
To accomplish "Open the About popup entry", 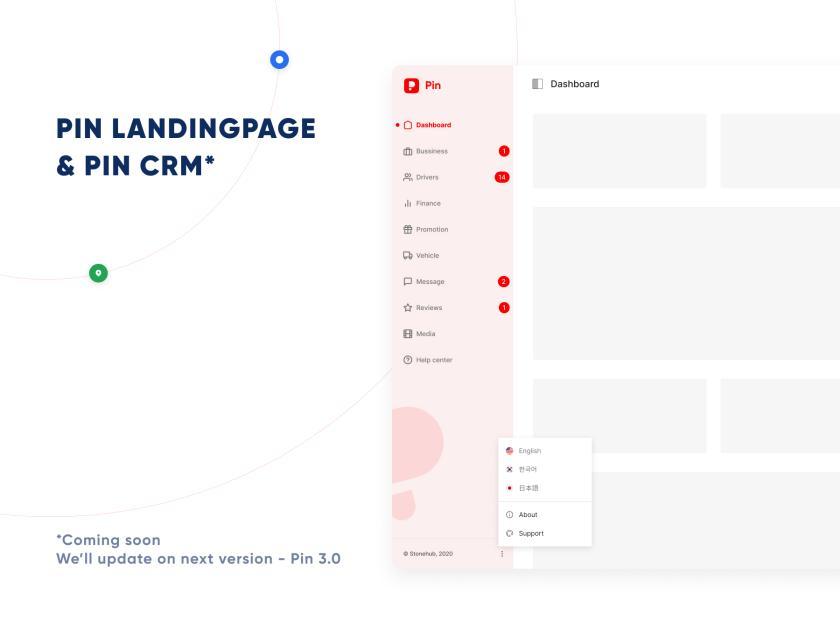I will (x=521, y=514).
